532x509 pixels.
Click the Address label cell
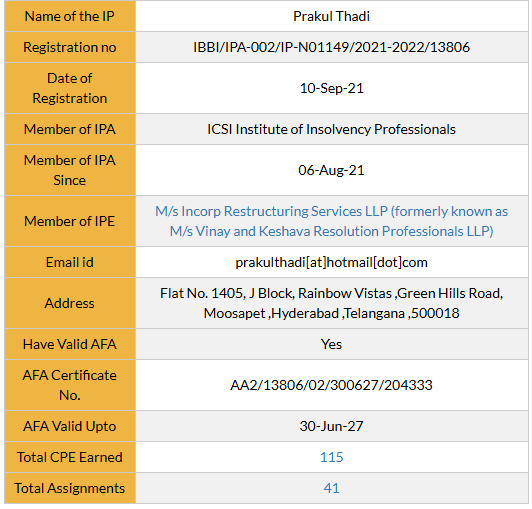(x=70, y=303)
